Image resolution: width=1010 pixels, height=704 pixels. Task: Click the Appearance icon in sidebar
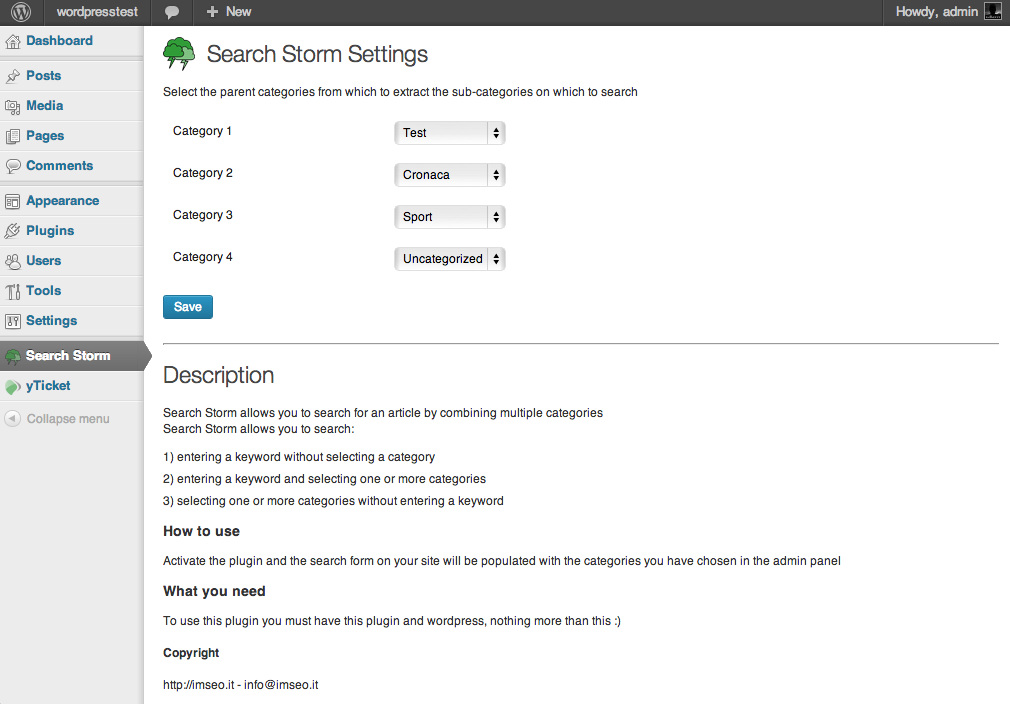click(x=13, y=202)
